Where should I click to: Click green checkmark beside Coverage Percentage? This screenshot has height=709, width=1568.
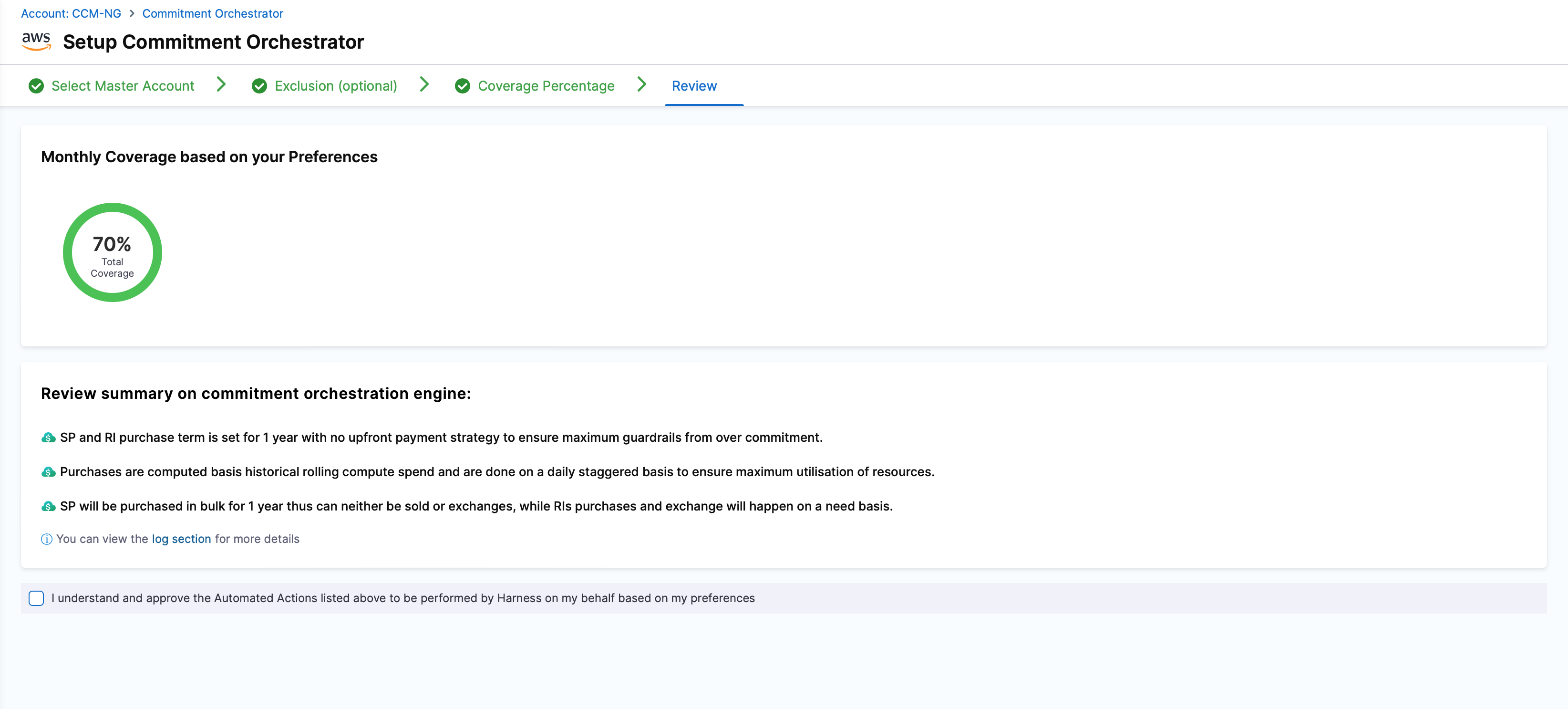click(462, 86)
